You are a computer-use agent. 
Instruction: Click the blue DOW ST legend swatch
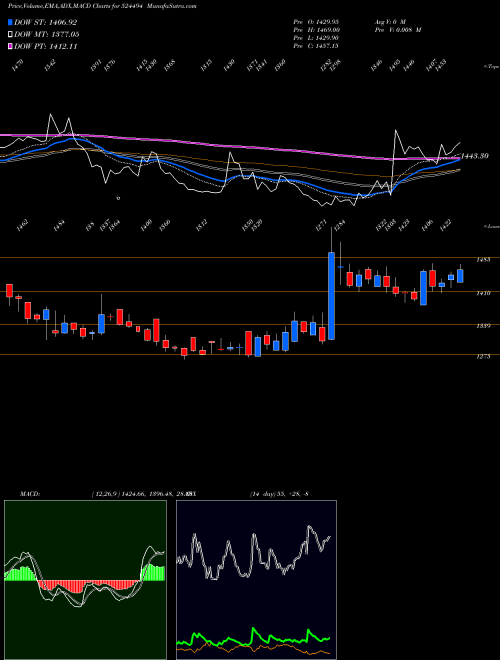pos(10,22)
